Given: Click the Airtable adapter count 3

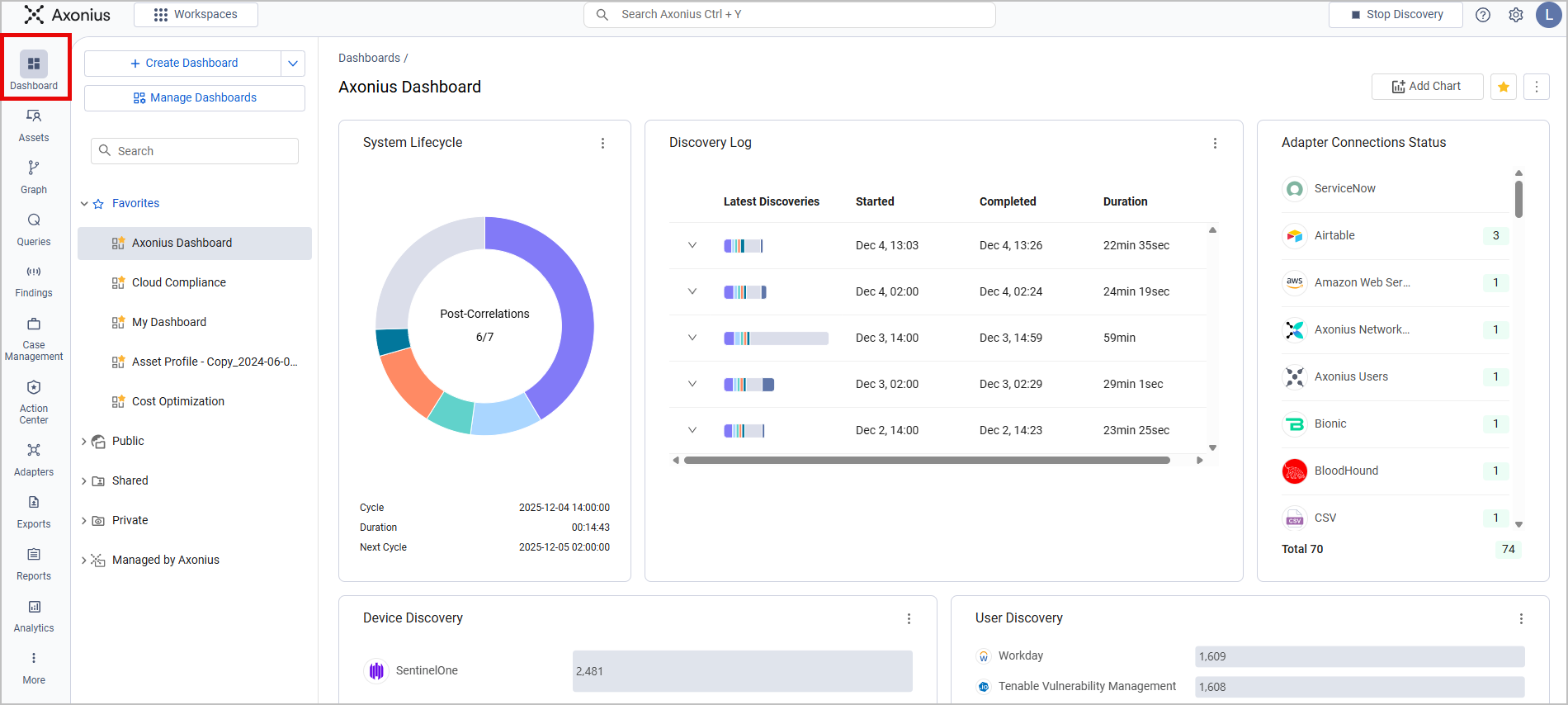Looking at the screenshot, I should click(1495, 236).
